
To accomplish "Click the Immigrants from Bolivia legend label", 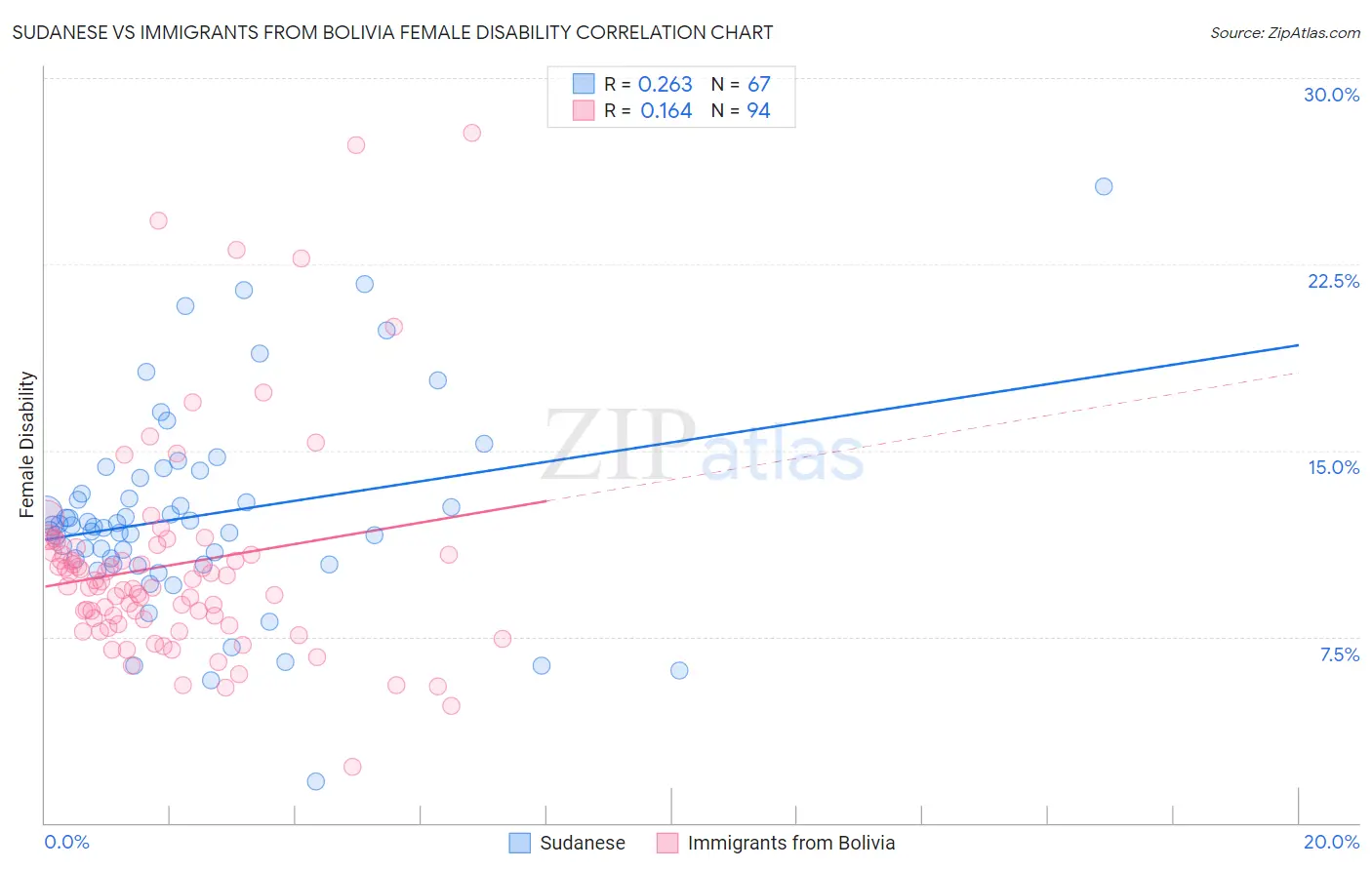I will point(791,843).
